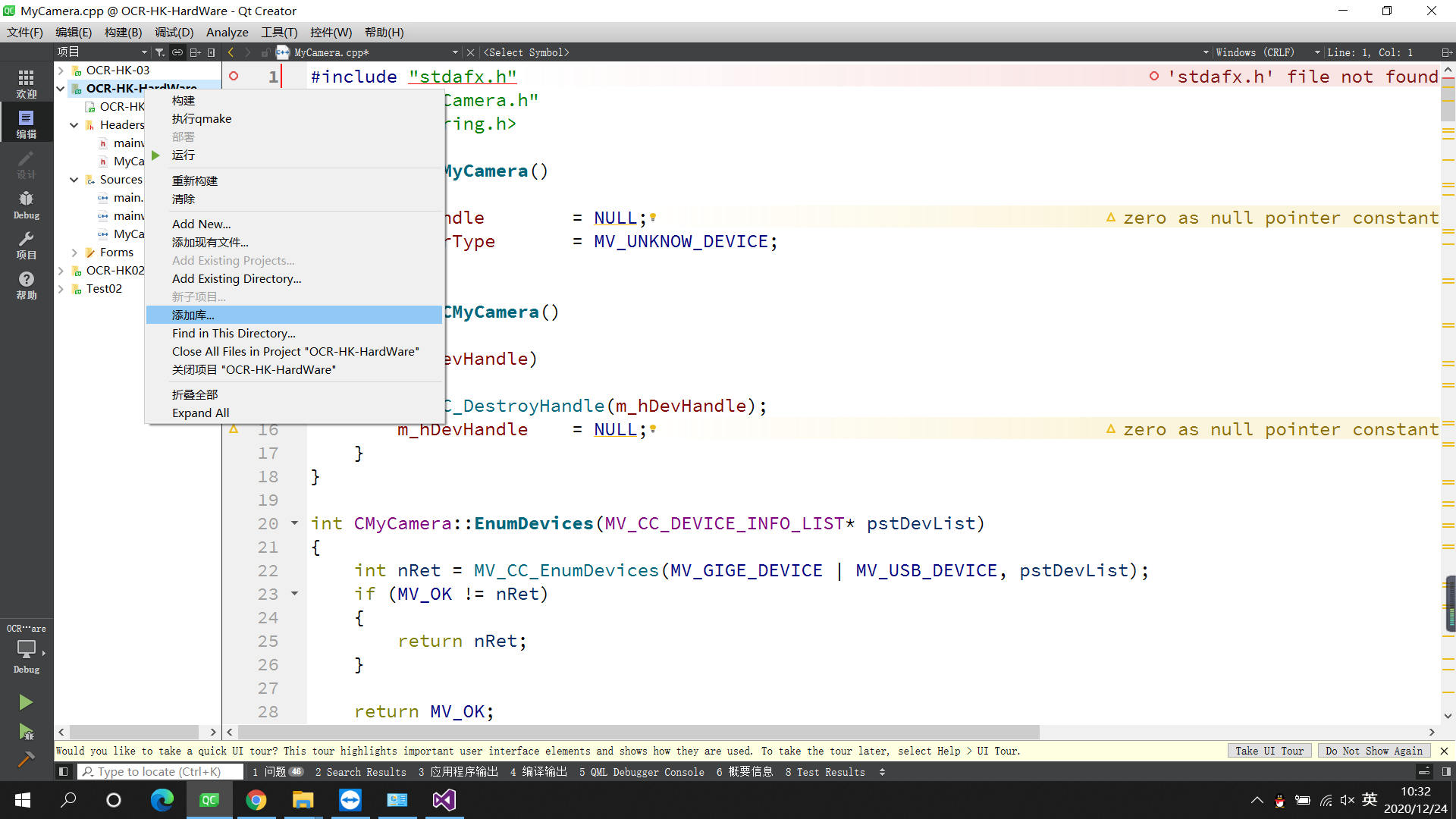Screen dimensions: 1456x819
Task: Click the Do Not Show Again button
Action: (x=1373, y=751)
